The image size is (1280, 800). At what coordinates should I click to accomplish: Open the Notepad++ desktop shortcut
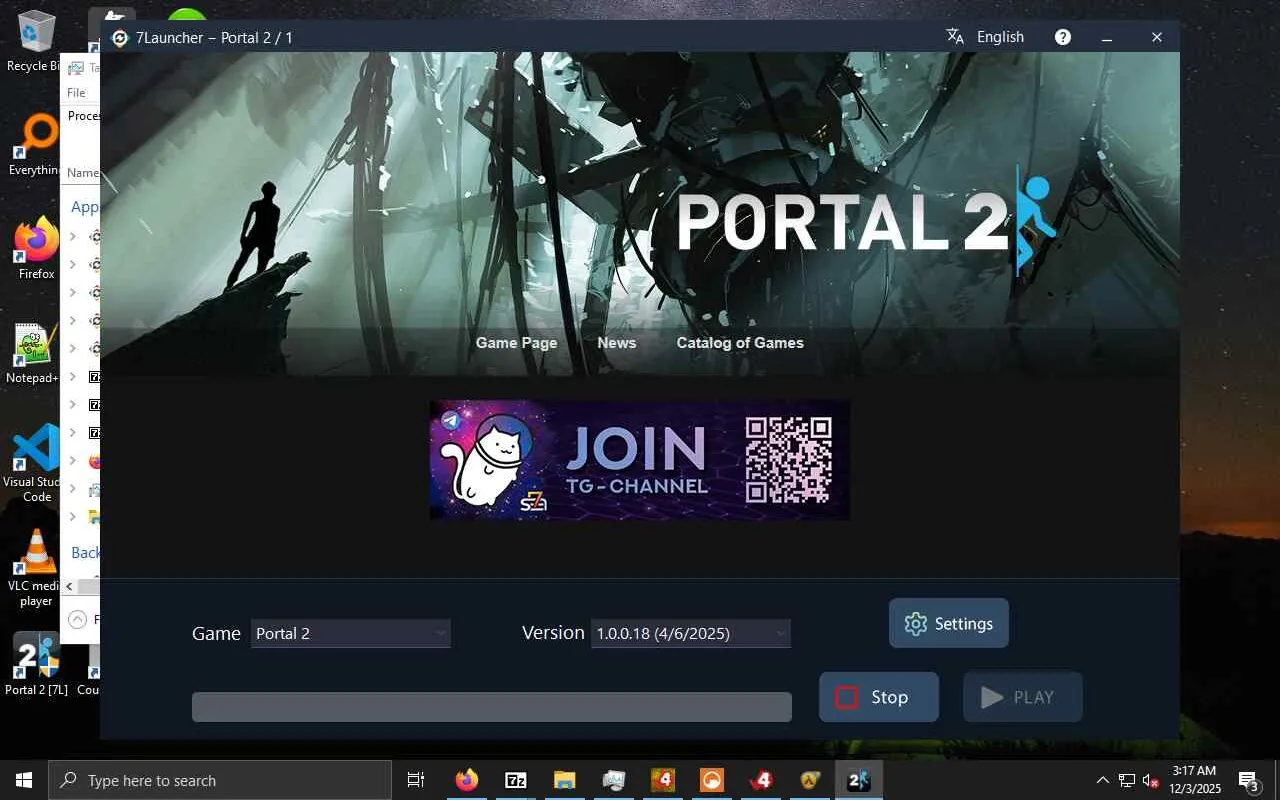point(36,354)
